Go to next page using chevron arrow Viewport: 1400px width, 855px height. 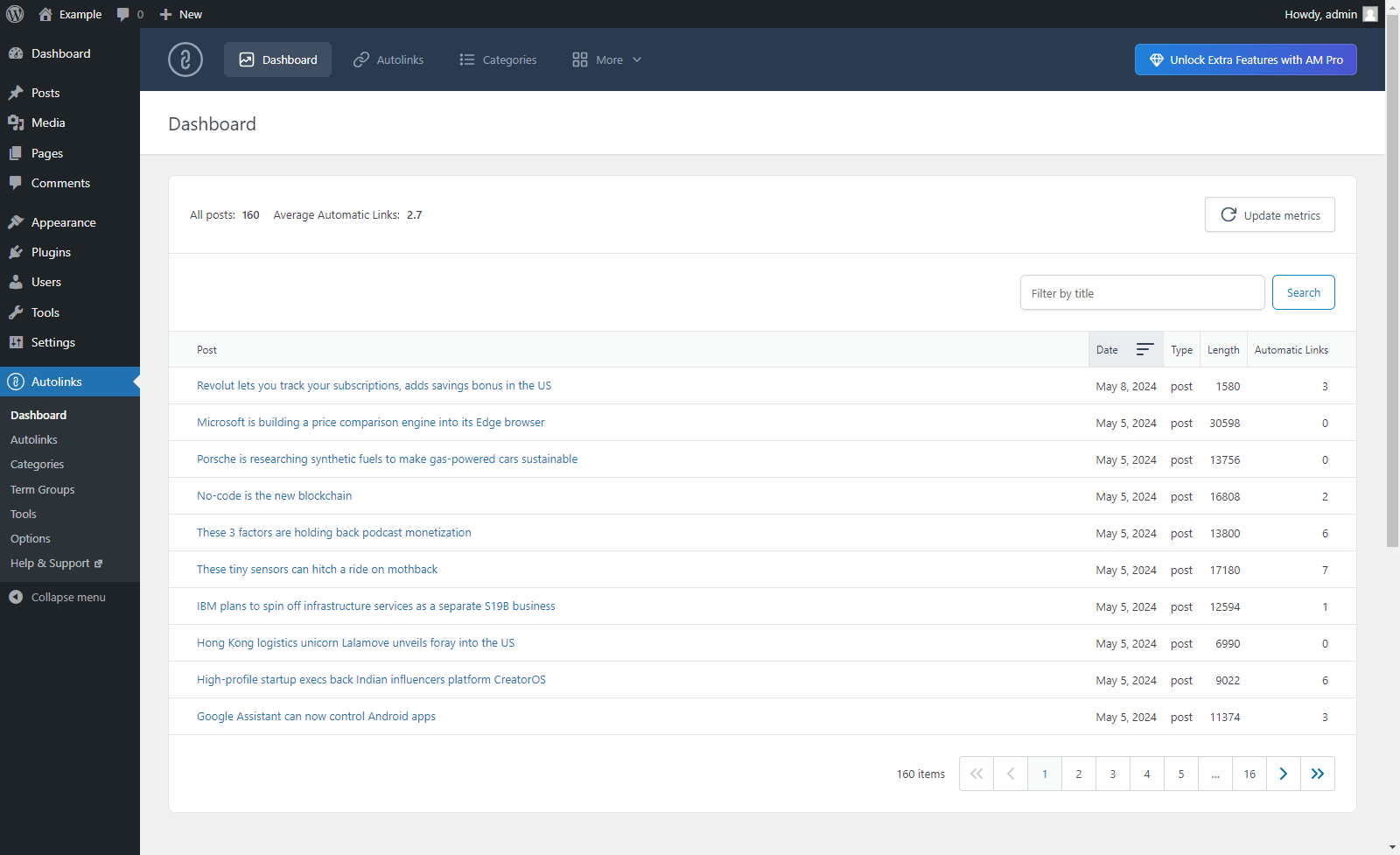point(1283,774)
